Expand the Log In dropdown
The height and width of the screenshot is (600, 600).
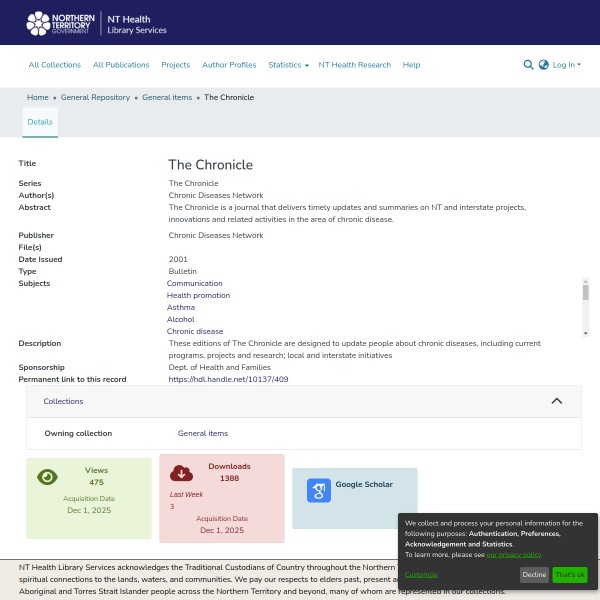(x=565, y=65)
